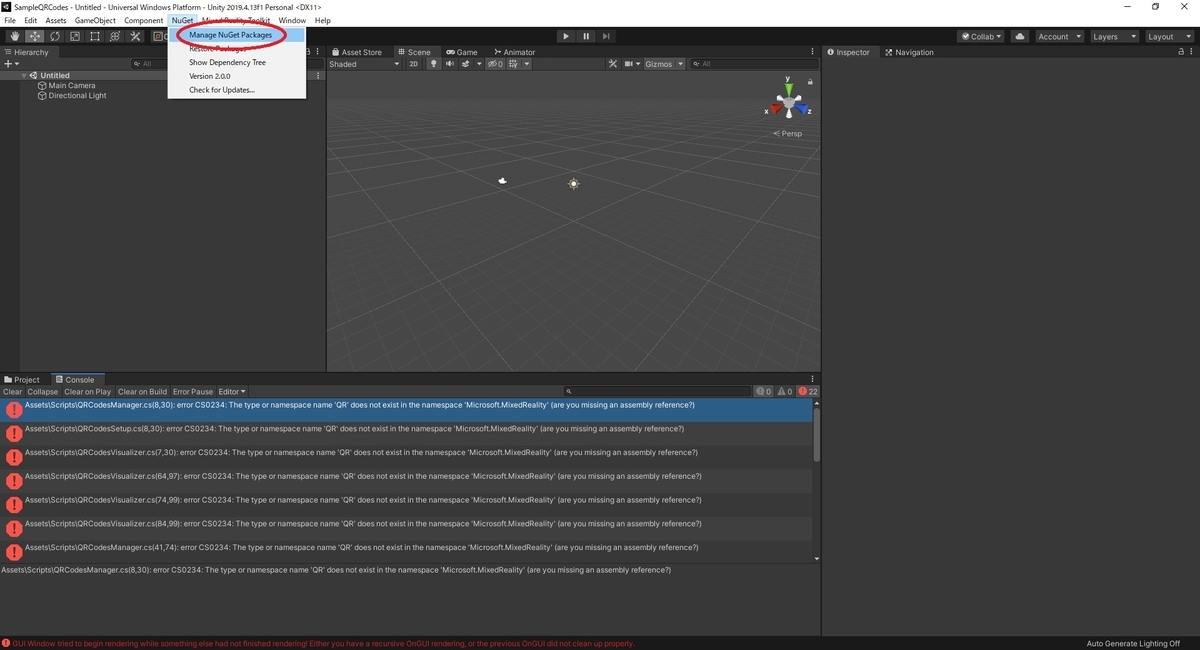The image size is (1200, 650).
Task: Click the Pause button
Action: tap(586, 36)
